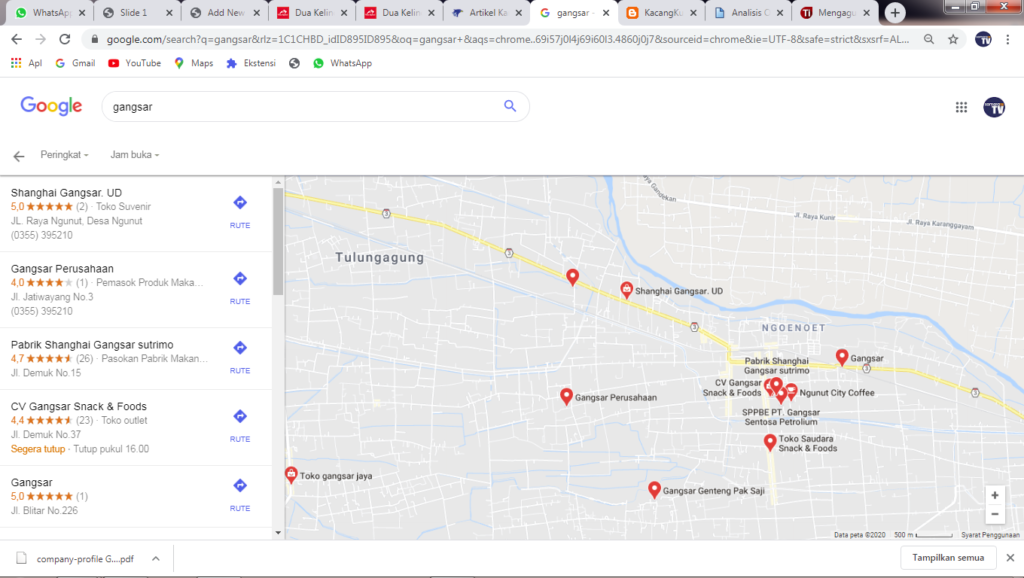Open the Maps bookmark
1024x578 pixels.
[194, 63]
